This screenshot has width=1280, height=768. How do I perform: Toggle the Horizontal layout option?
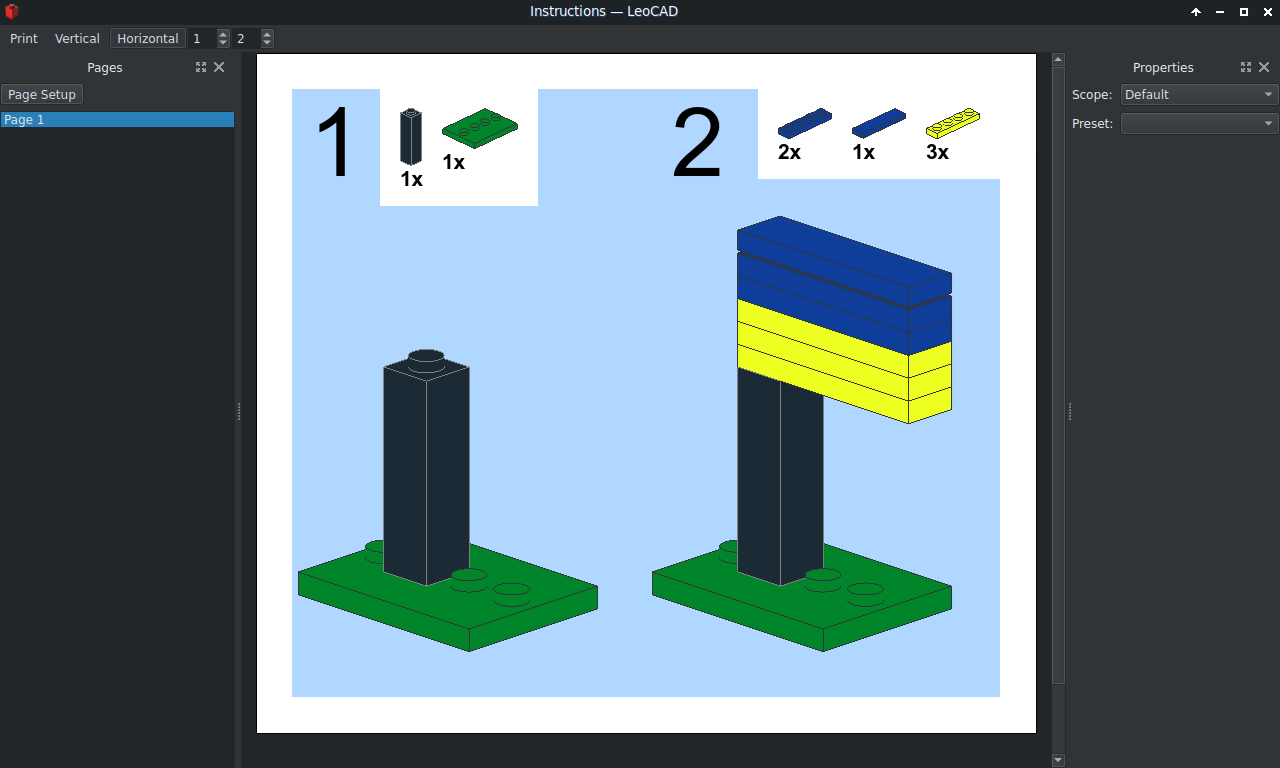(x=147, y=38)
